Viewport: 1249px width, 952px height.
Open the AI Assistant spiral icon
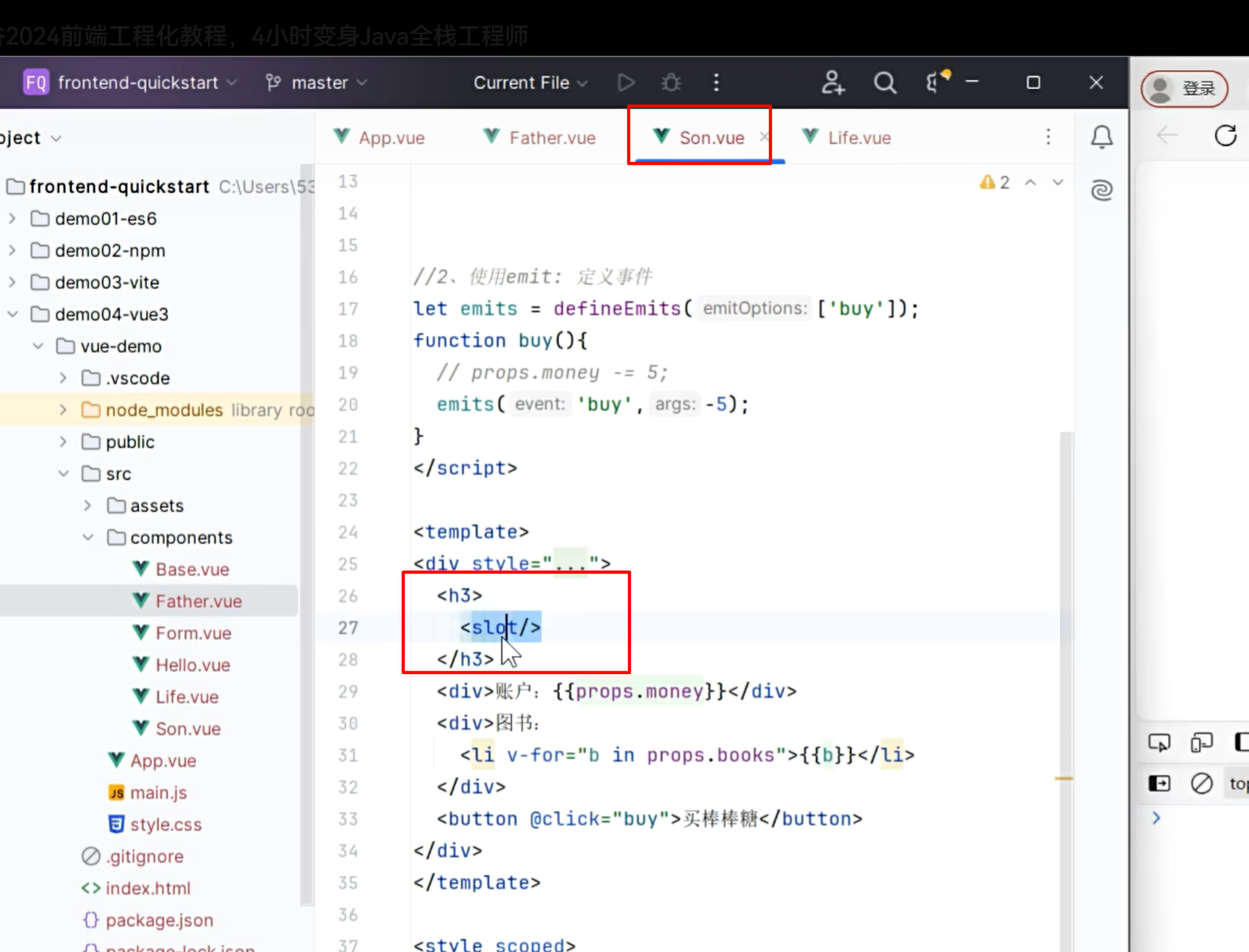tap(1102, 190)
